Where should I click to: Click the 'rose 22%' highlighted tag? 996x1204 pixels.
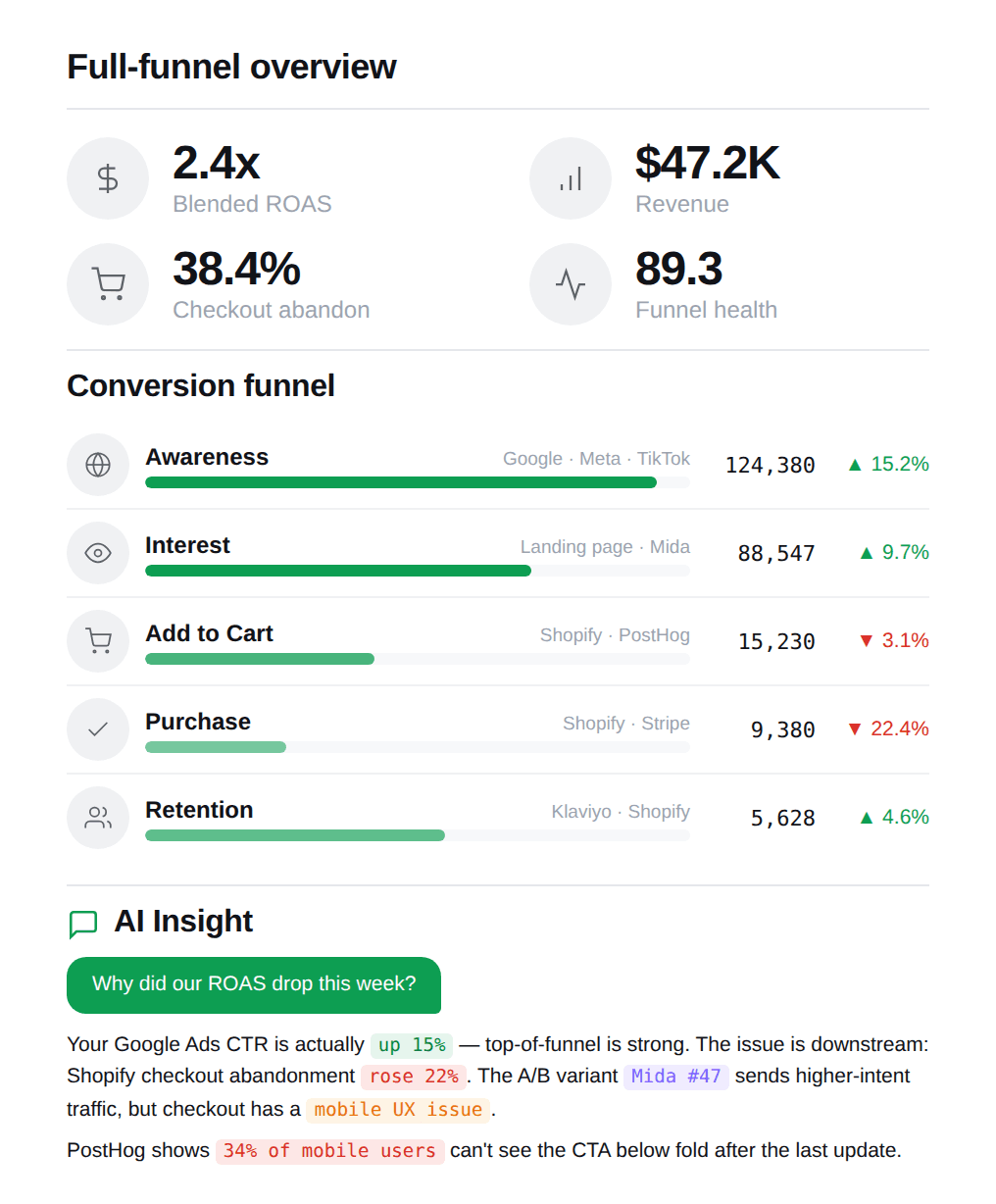pyautogui.click(x=414, y=1077)
